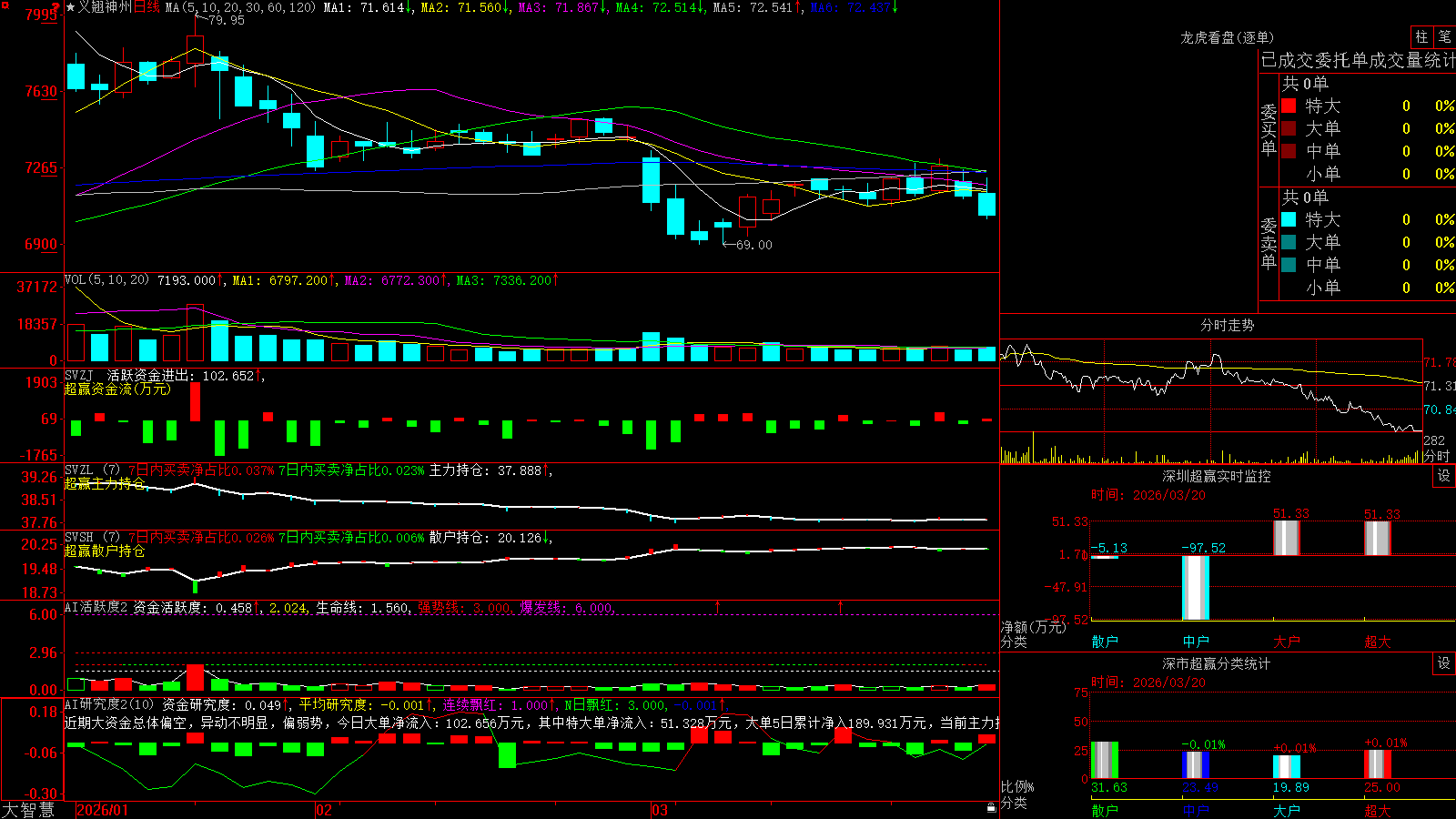Click 分时走势 panel title
The width and height of the screenshot is (1456, 819).
click(1227, 325)
